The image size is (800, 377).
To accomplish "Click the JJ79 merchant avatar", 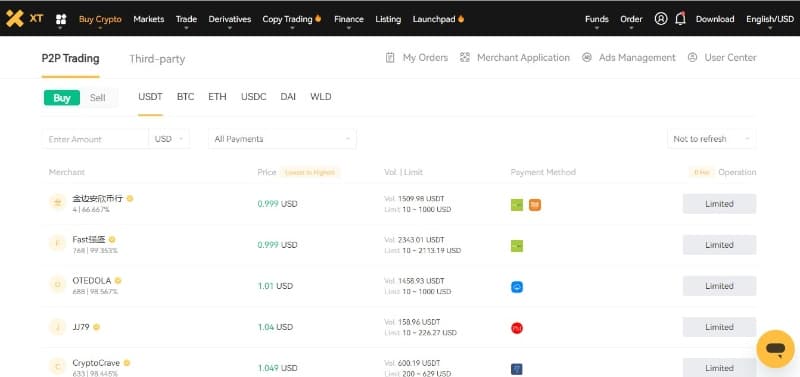I will click(x=57, y=326).
